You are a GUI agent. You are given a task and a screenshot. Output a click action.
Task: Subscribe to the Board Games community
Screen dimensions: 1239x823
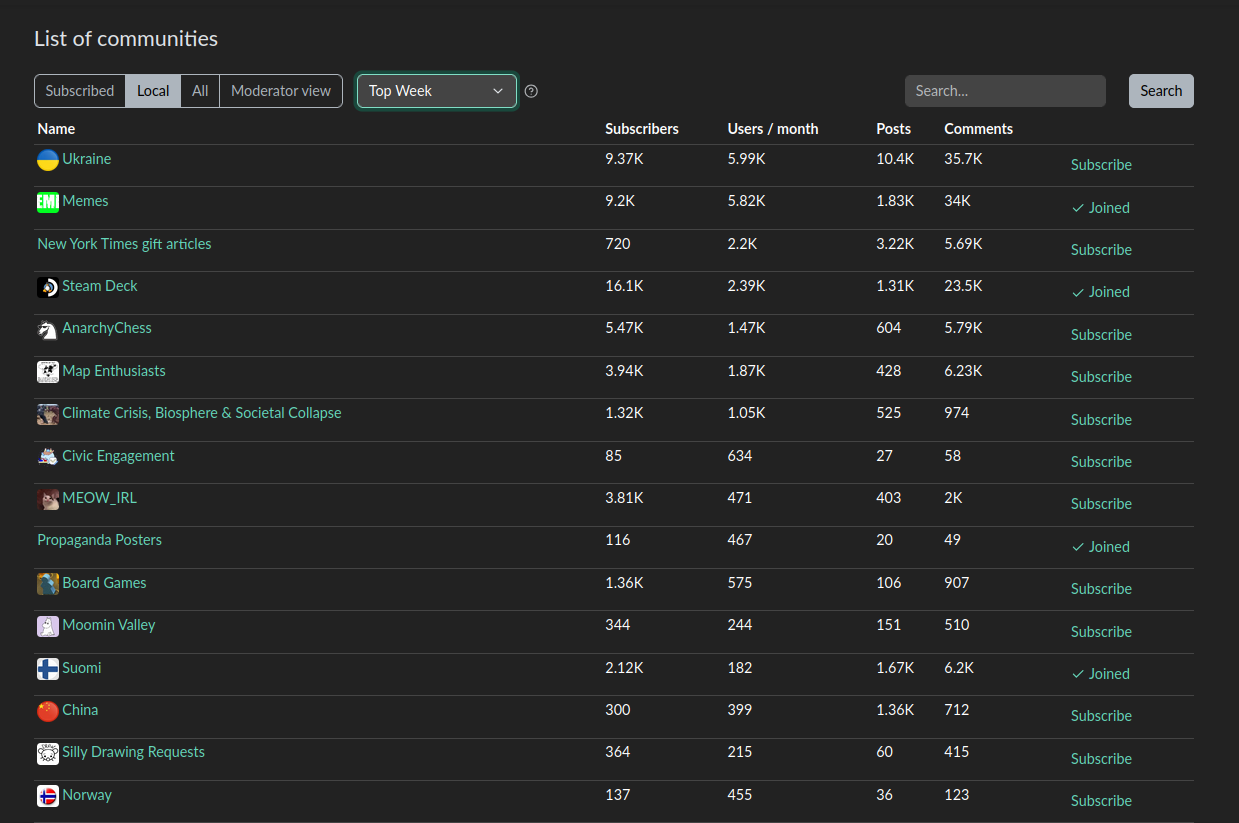1101,589
